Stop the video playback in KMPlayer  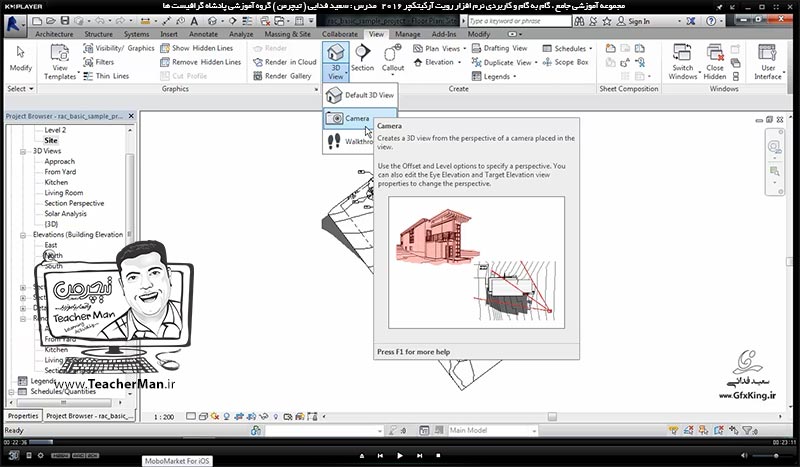(438, 455)
